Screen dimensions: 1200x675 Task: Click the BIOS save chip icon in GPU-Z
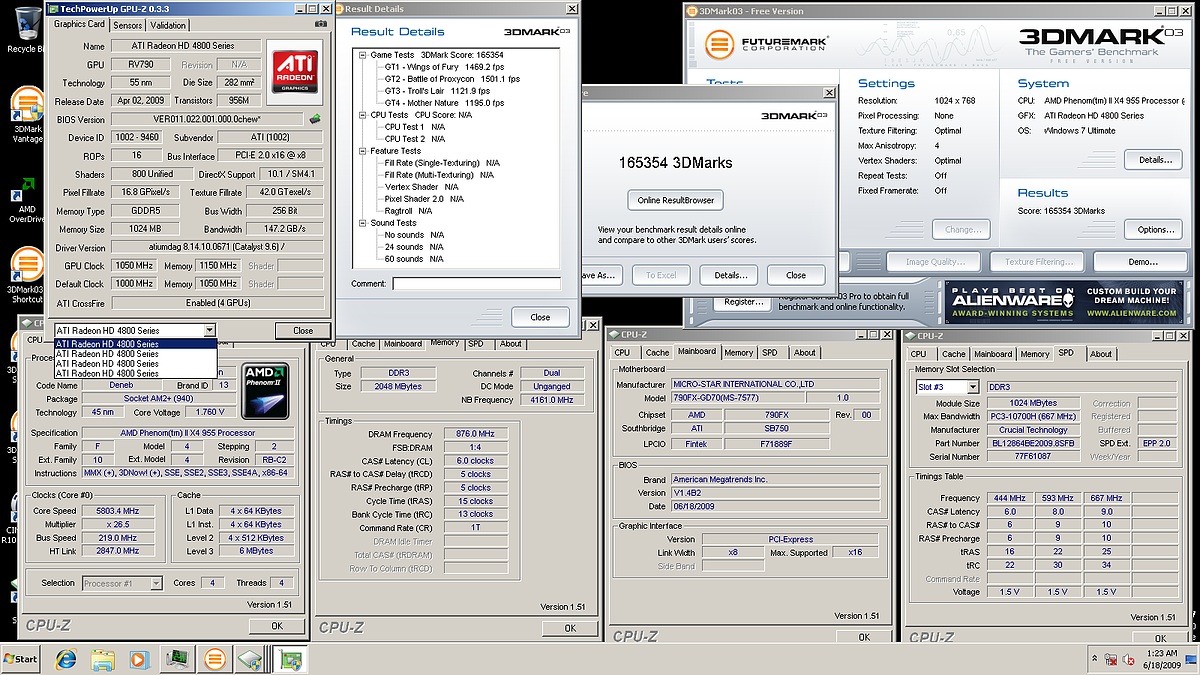point(315,119)
